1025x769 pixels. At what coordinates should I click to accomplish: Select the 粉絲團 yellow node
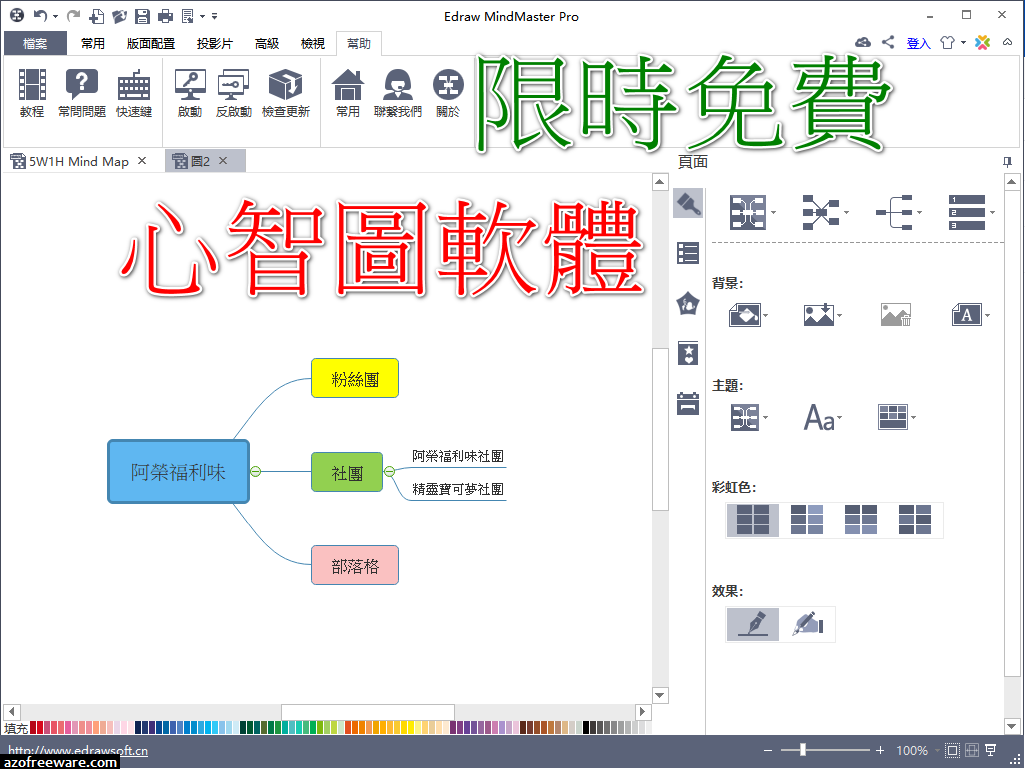pyautogui.click(x=355, y=379)
